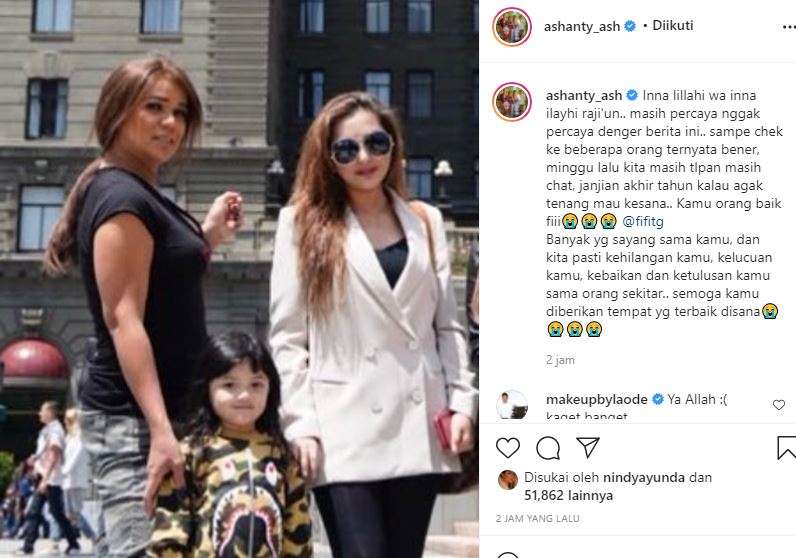The image size is (796, 558).
Task: Open makeupbylaode commenter avatar
Action: point(512,405)
